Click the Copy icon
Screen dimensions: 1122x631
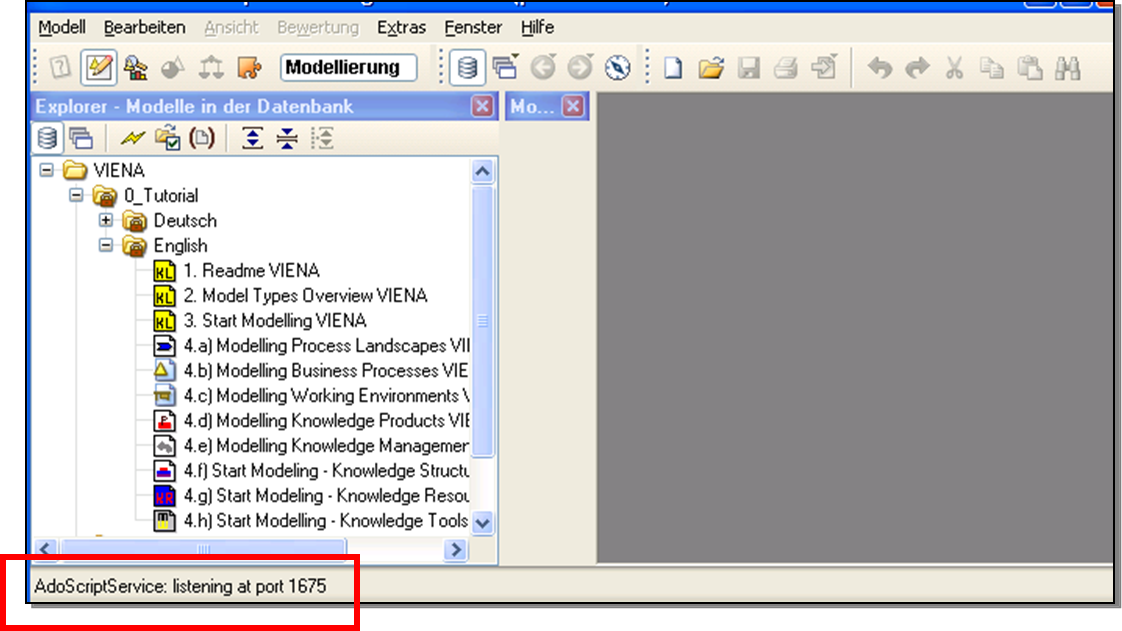pos(992,68)
